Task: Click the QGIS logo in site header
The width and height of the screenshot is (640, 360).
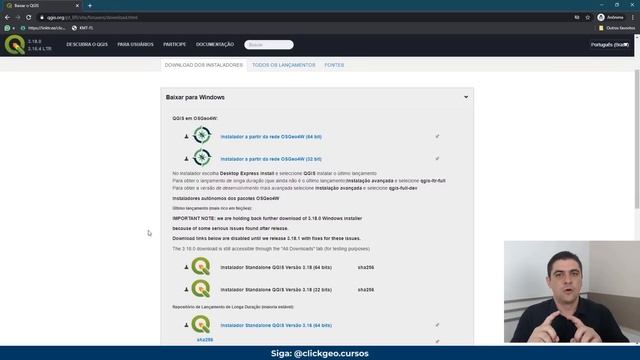Action: click(15, 44)
